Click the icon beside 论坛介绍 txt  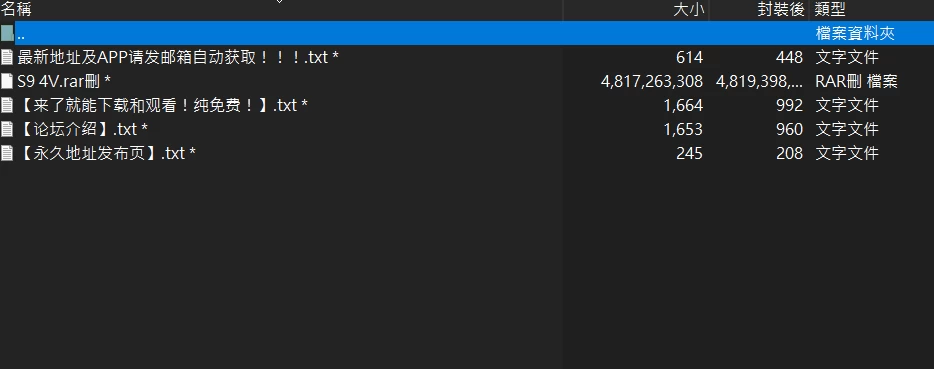[x=7, y=129]
